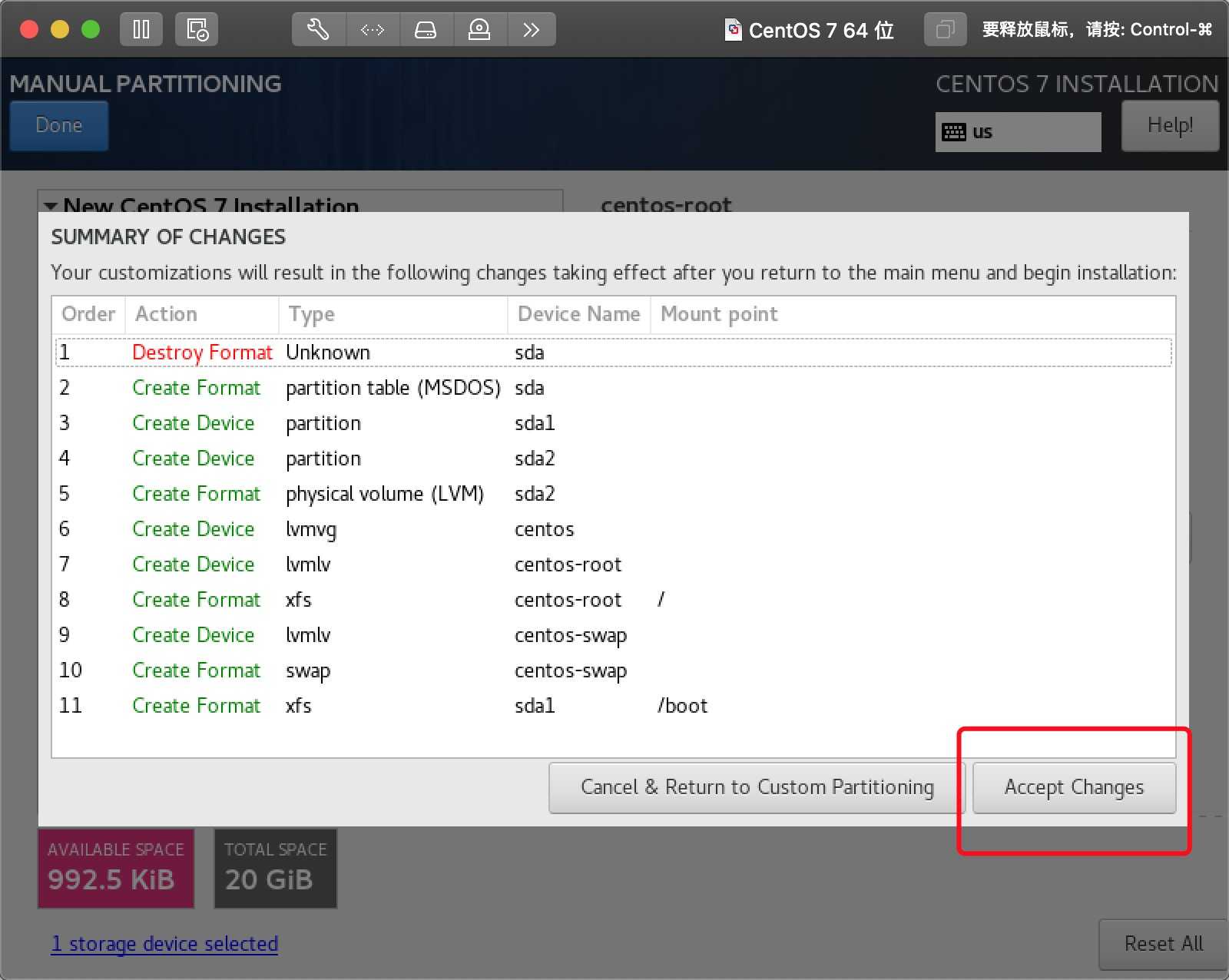Collapse New CentOS 7 Installation section
Image resolution: width=1229 pixels, height=980 pixels.
pos(51,205)
